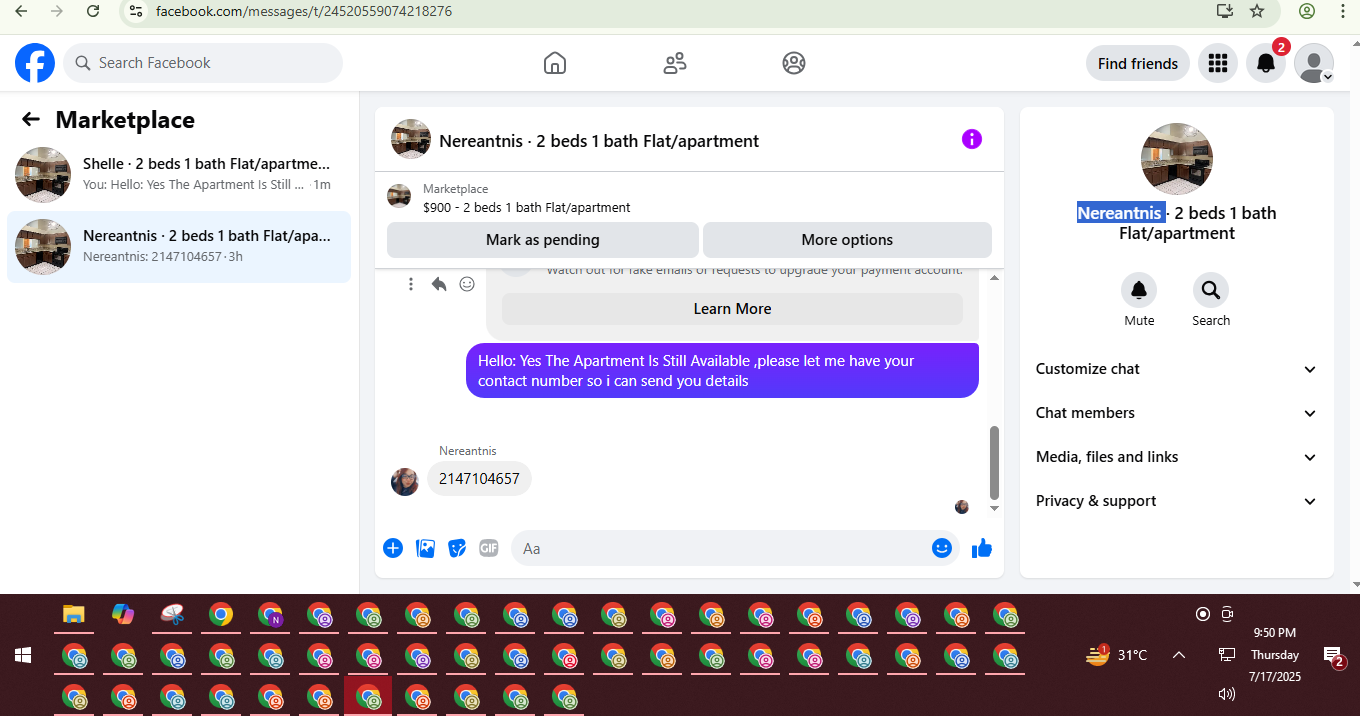Click the Learn More button

[732, 309]
